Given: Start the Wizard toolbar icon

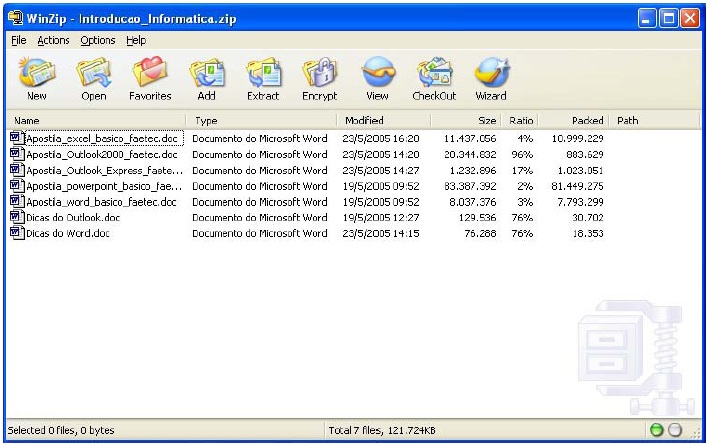Looking at the screenshot, I should pos(492,72).
